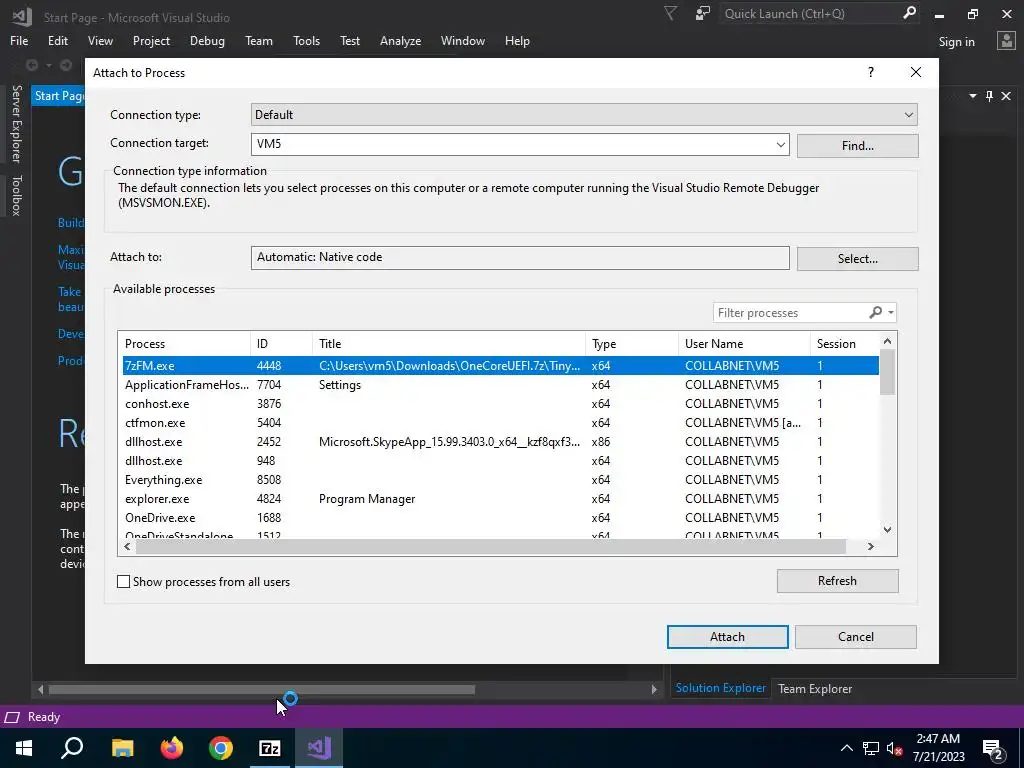Image resolution: width=1024 pixels, height=768 pixels.
Task: Click process list vertical scrollbar thumb
Action: point(887,372)
